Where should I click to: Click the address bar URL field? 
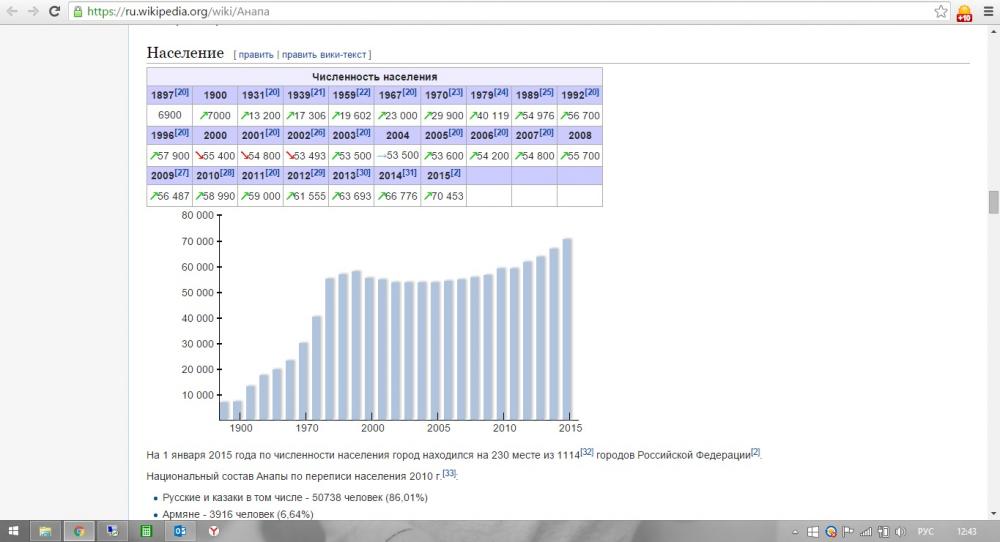pos(504,11)
